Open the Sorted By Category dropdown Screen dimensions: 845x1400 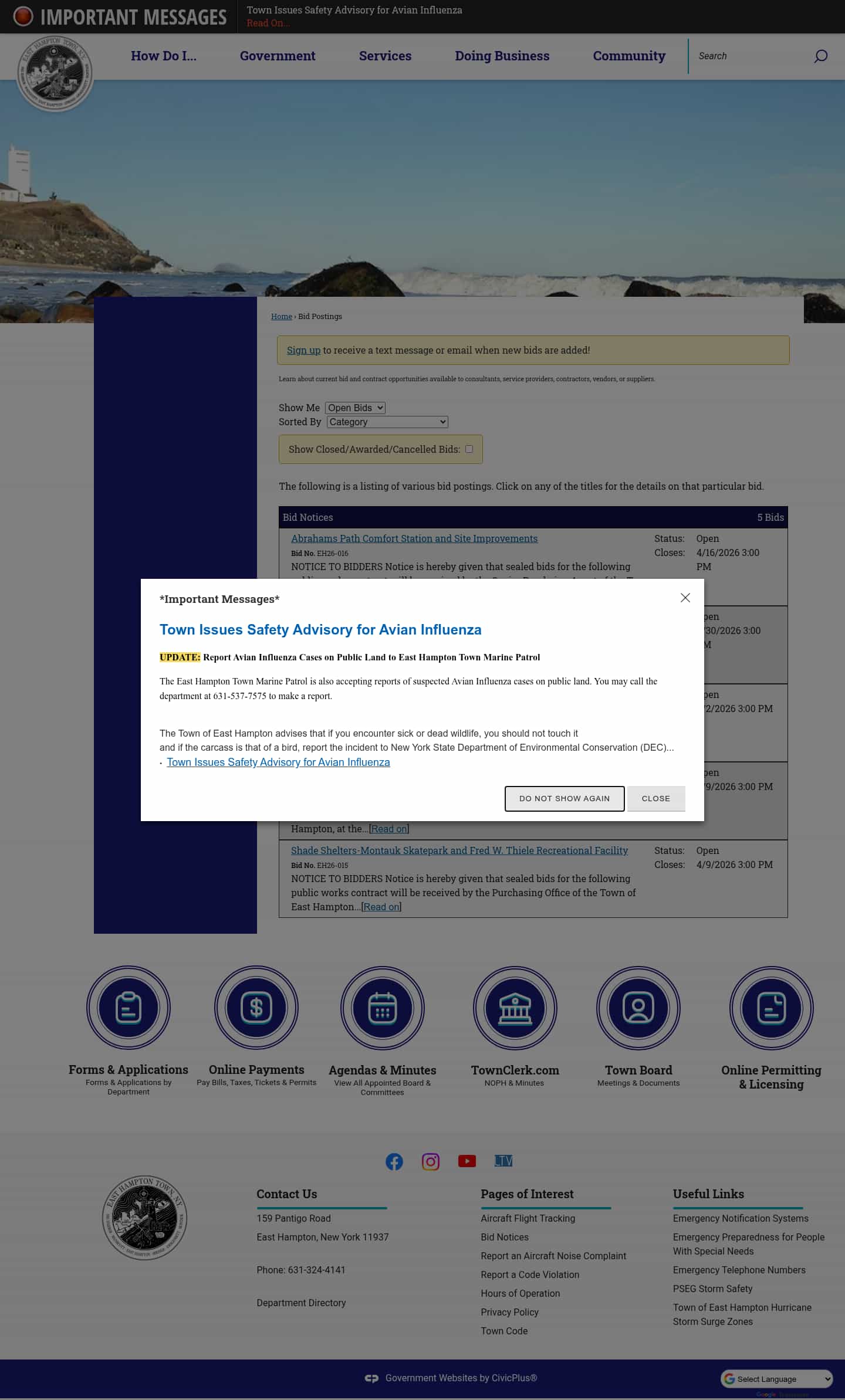click(387, 422)
